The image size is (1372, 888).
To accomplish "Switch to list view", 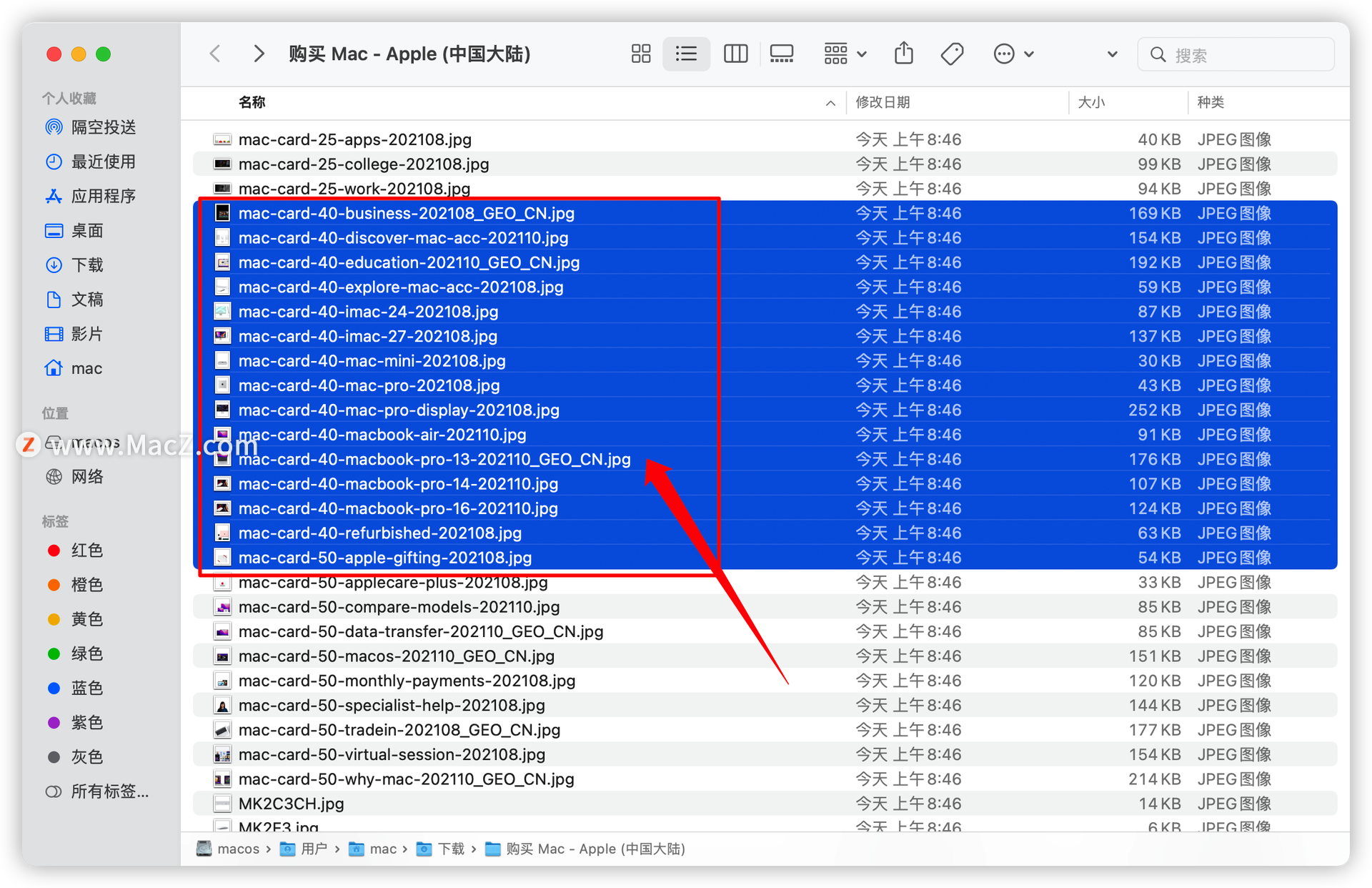I will point(686,54).
